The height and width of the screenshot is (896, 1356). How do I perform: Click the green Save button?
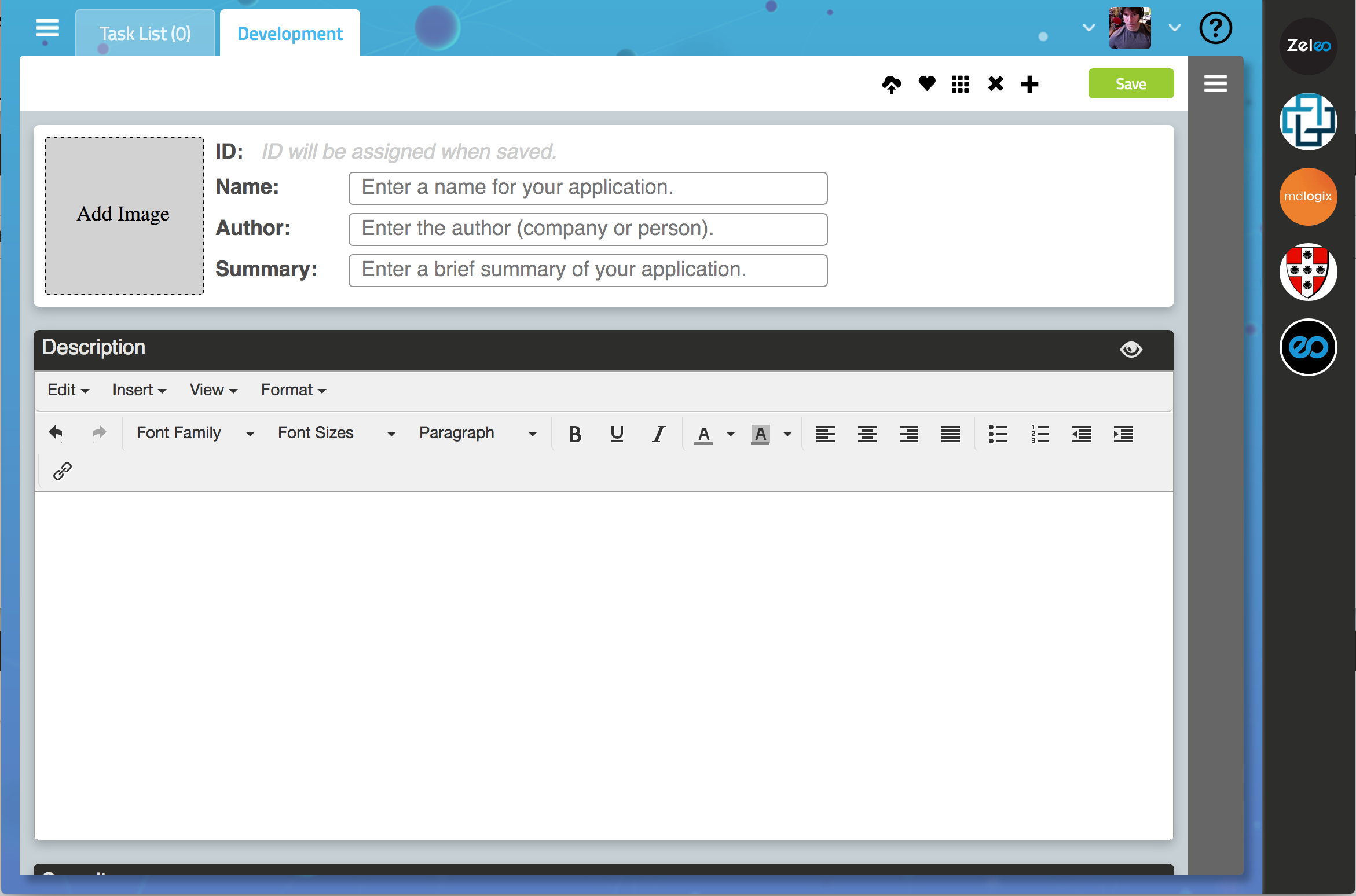1130,84
